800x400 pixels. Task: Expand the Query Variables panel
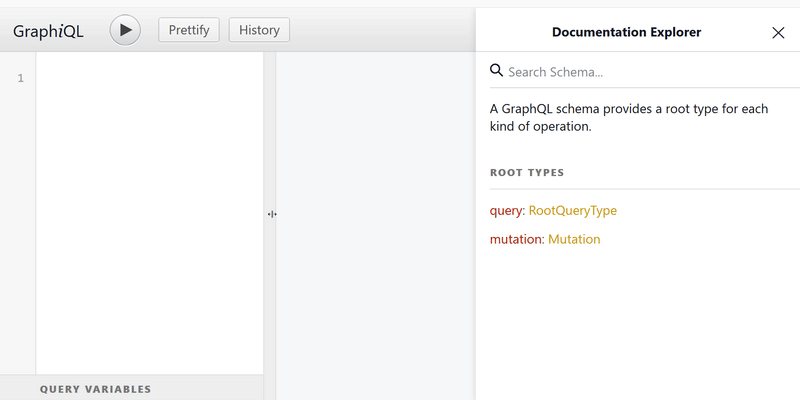[x=132, y=389]
